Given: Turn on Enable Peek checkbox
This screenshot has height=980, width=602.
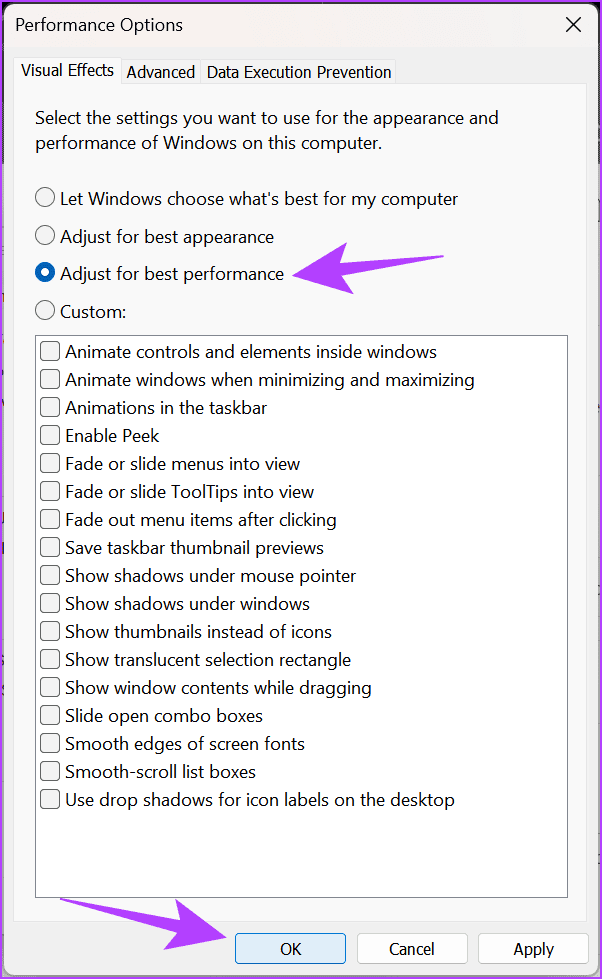Looking at the screenshot, I should 50,436.
